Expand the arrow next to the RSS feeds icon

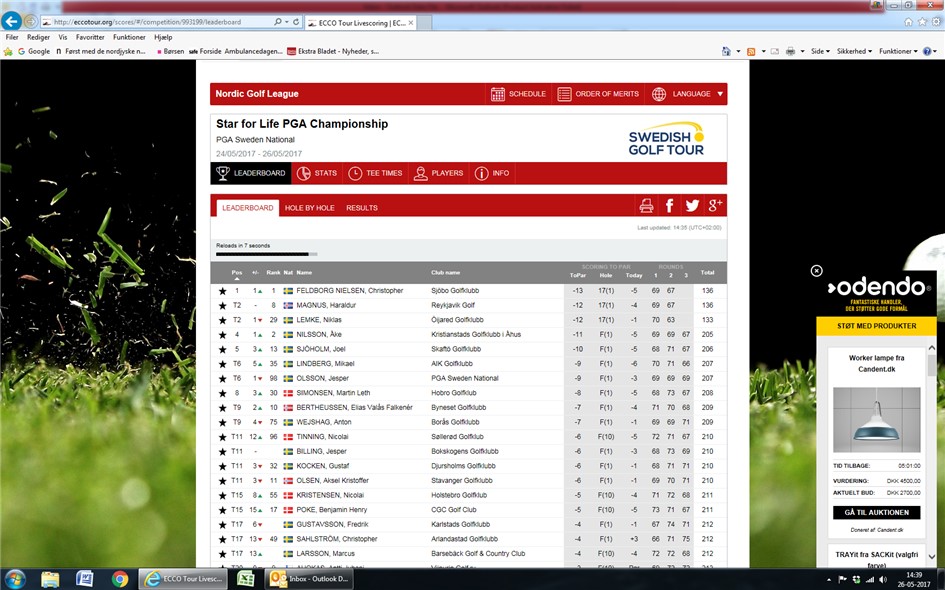coord(764,52)
